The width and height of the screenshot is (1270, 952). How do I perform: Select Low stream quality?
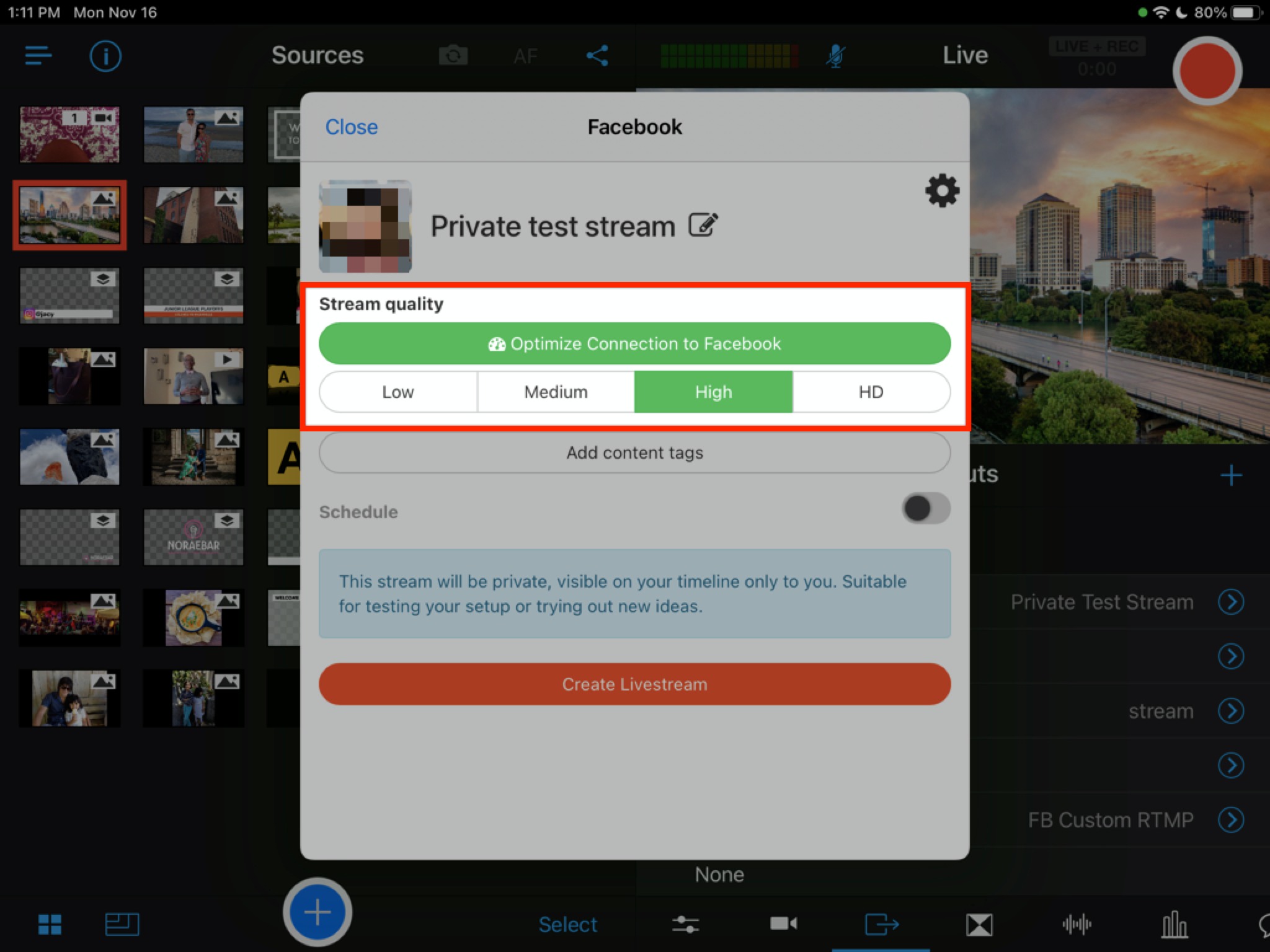[398, 392]
